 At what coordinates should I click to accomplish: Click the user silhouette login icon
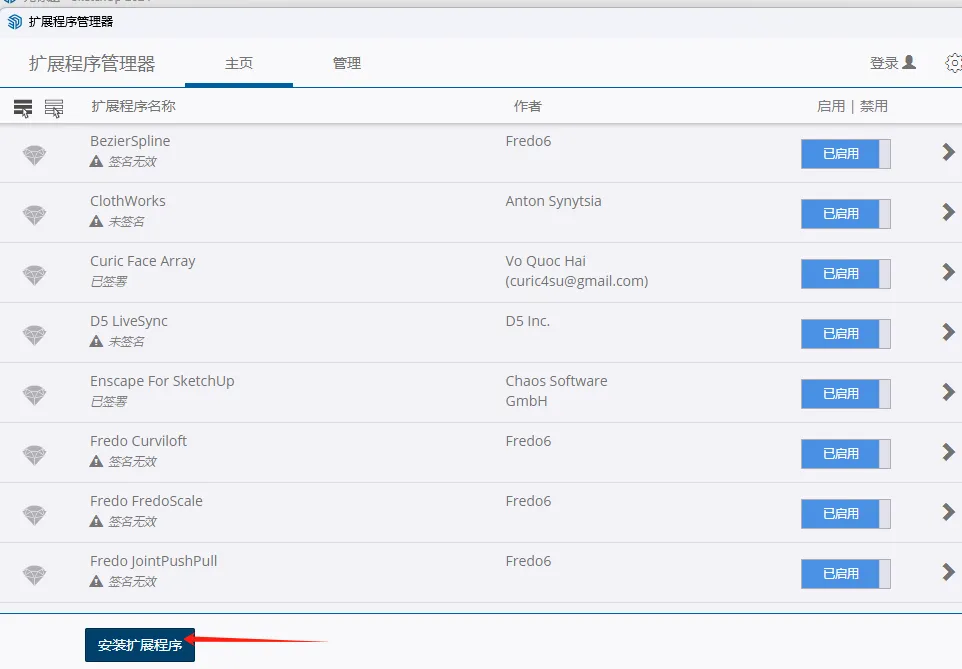click(x=910, y=62)
